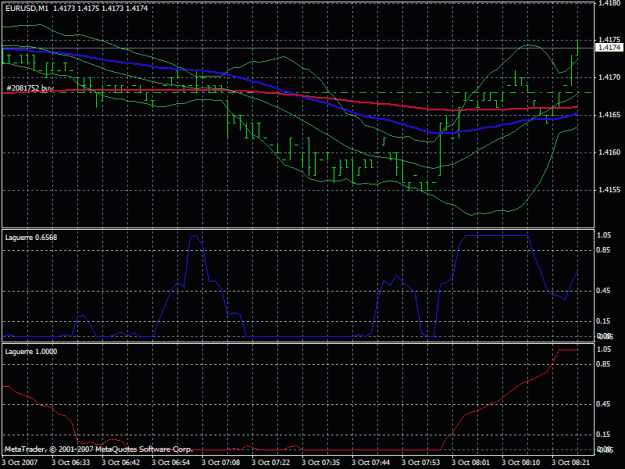Click the 1.4170 price scale label
Viewport: 625px width, 469px height.
tap(609, 77)
